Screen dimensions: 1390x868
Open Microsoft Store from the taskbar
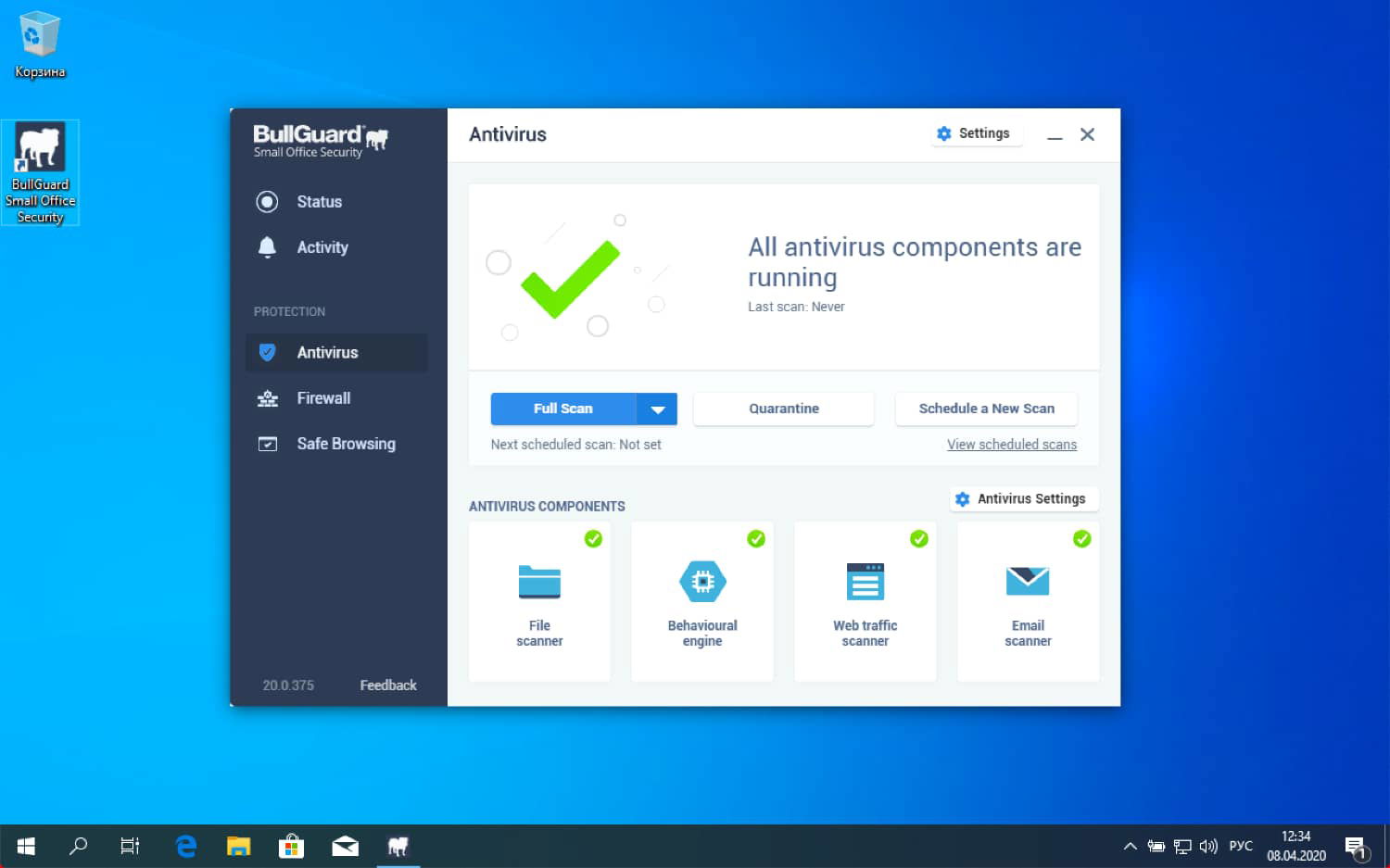[x=292, y=846]
